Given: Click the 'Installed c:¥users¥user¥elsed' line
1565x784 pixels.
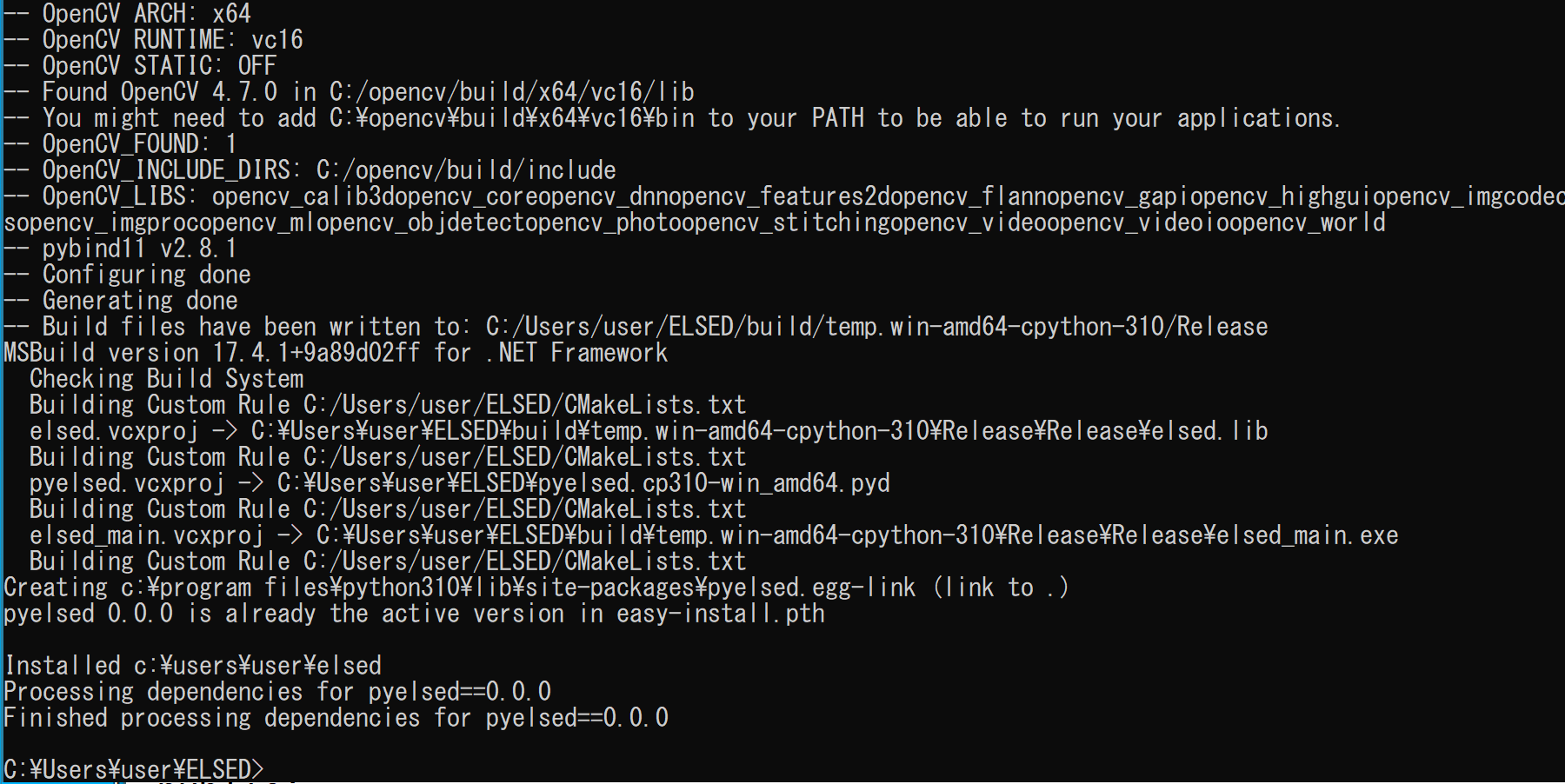Looking at the screenshot, I should pyautogui.click(x=192, y=666).
